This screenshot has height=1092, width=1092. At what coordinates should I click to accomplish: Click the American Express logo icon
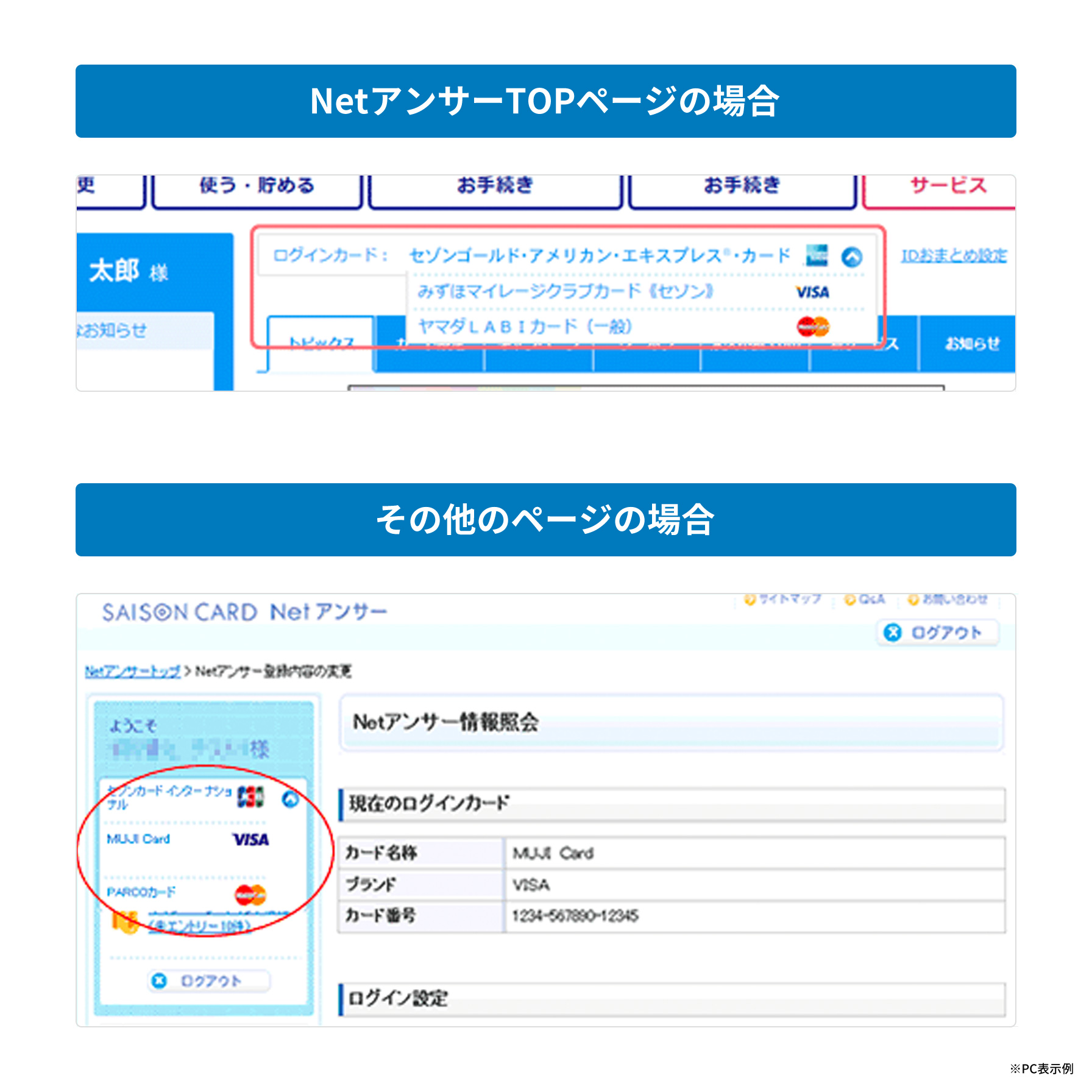tap(816, 255)
